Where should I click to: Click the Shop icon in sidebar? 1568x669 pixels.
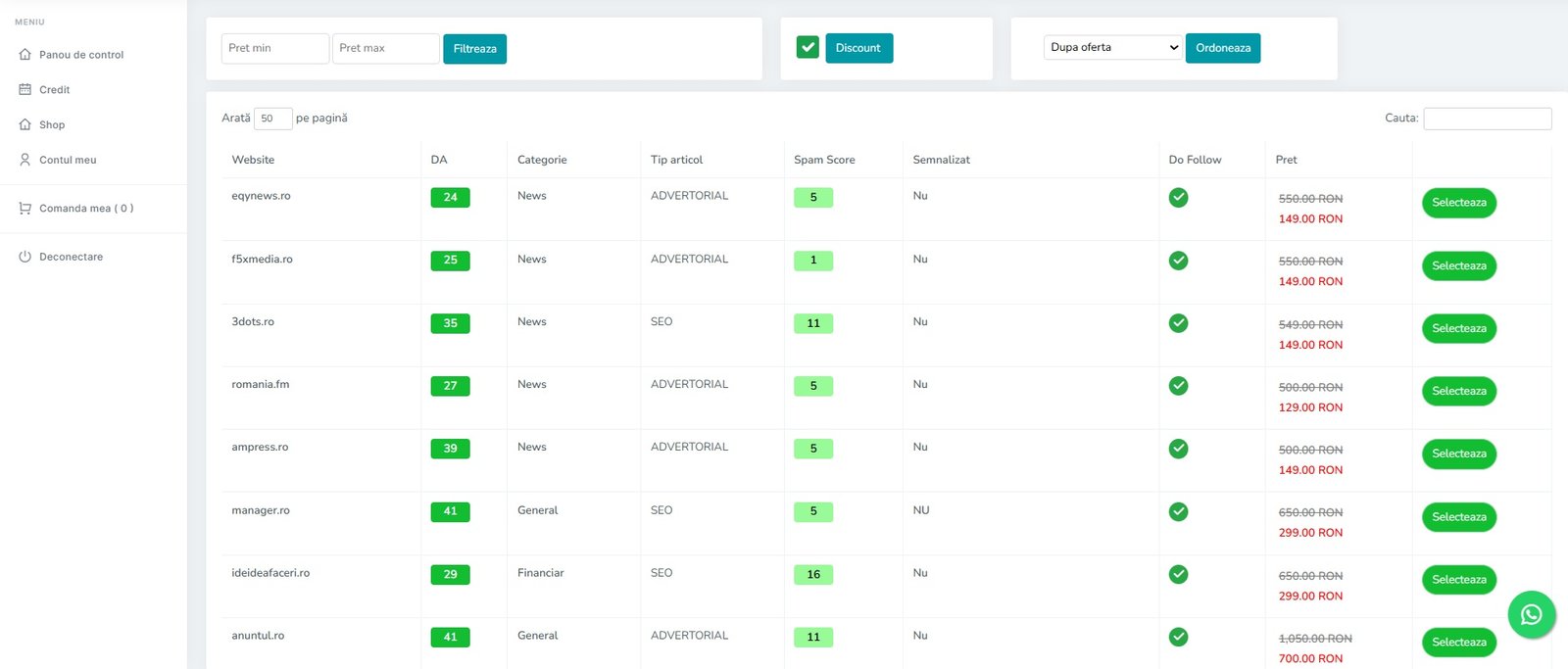[25, 124]
